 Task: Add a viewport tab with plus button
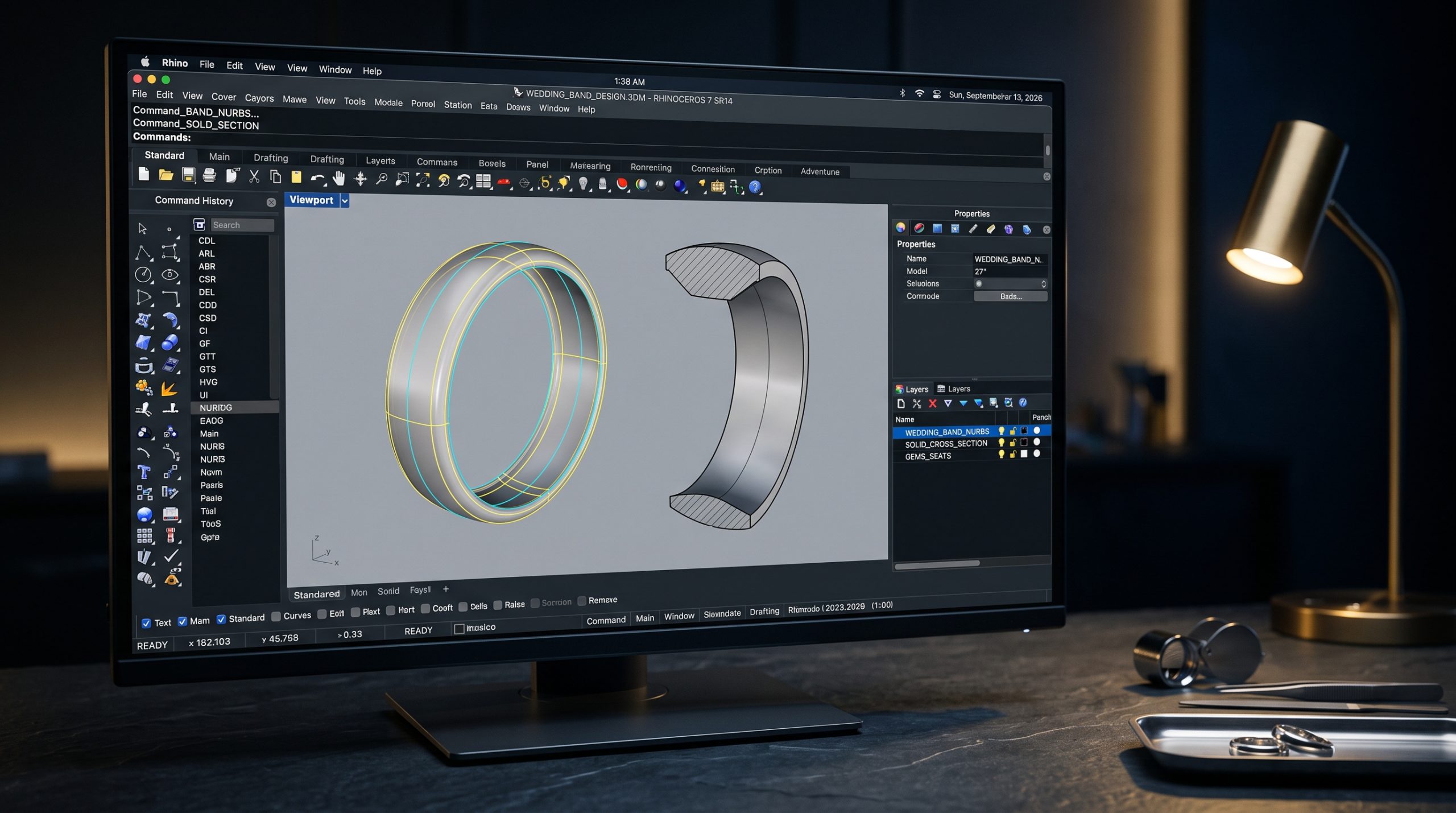(x=446, y=589)
